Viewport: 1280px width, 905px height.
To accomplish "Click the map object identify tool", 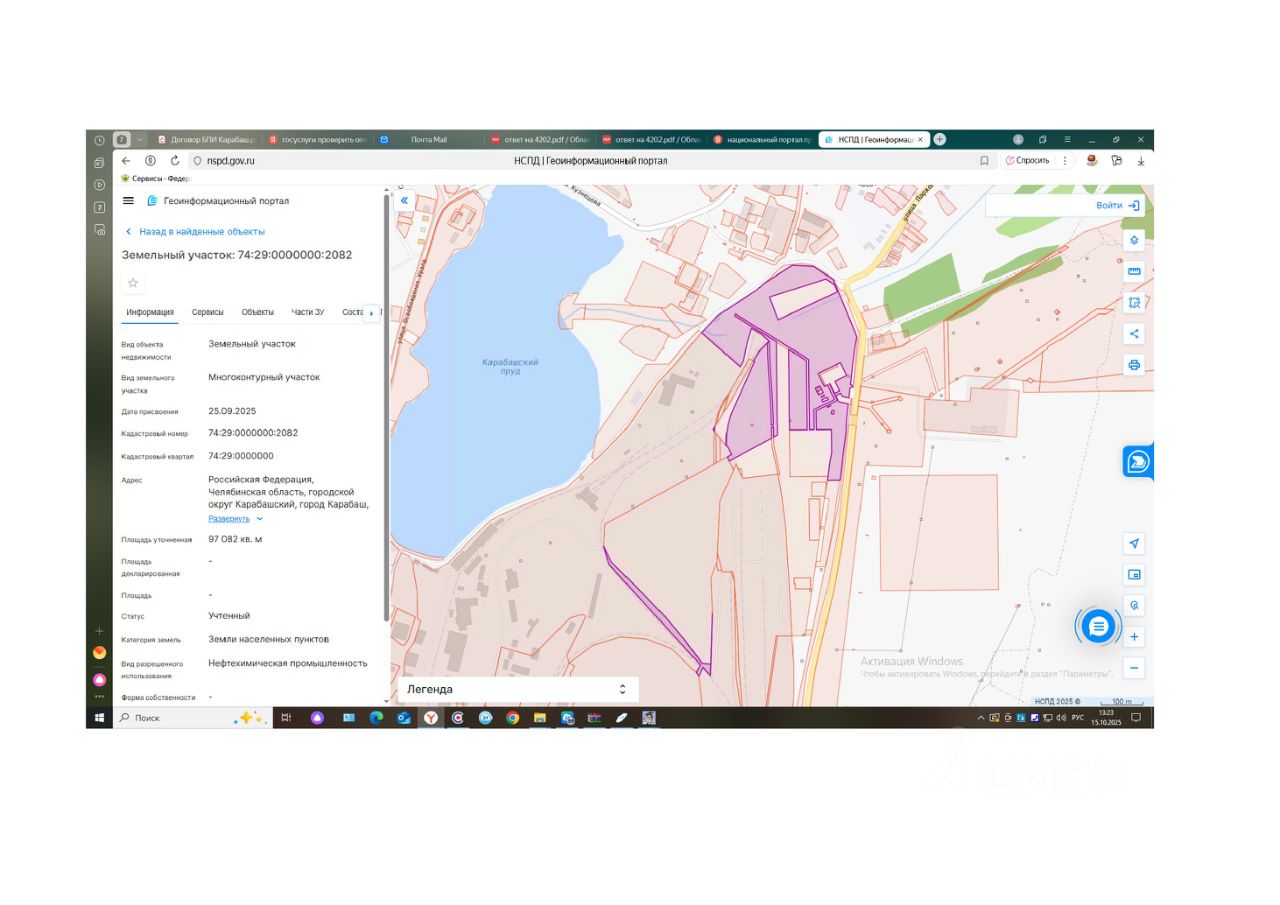I will pyautogui.click(x=1134, y=606).
